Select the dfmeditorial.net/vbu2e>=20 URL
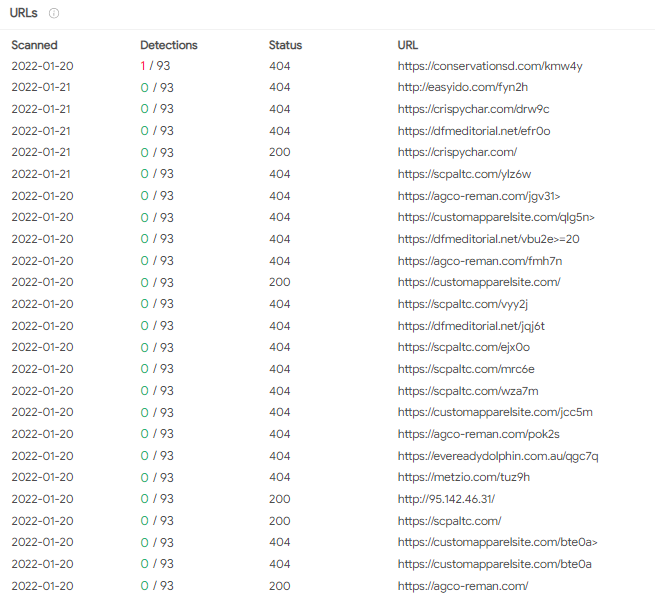This screenshot has height=604, width=655. pyautogui.click(x=488, y=239)
